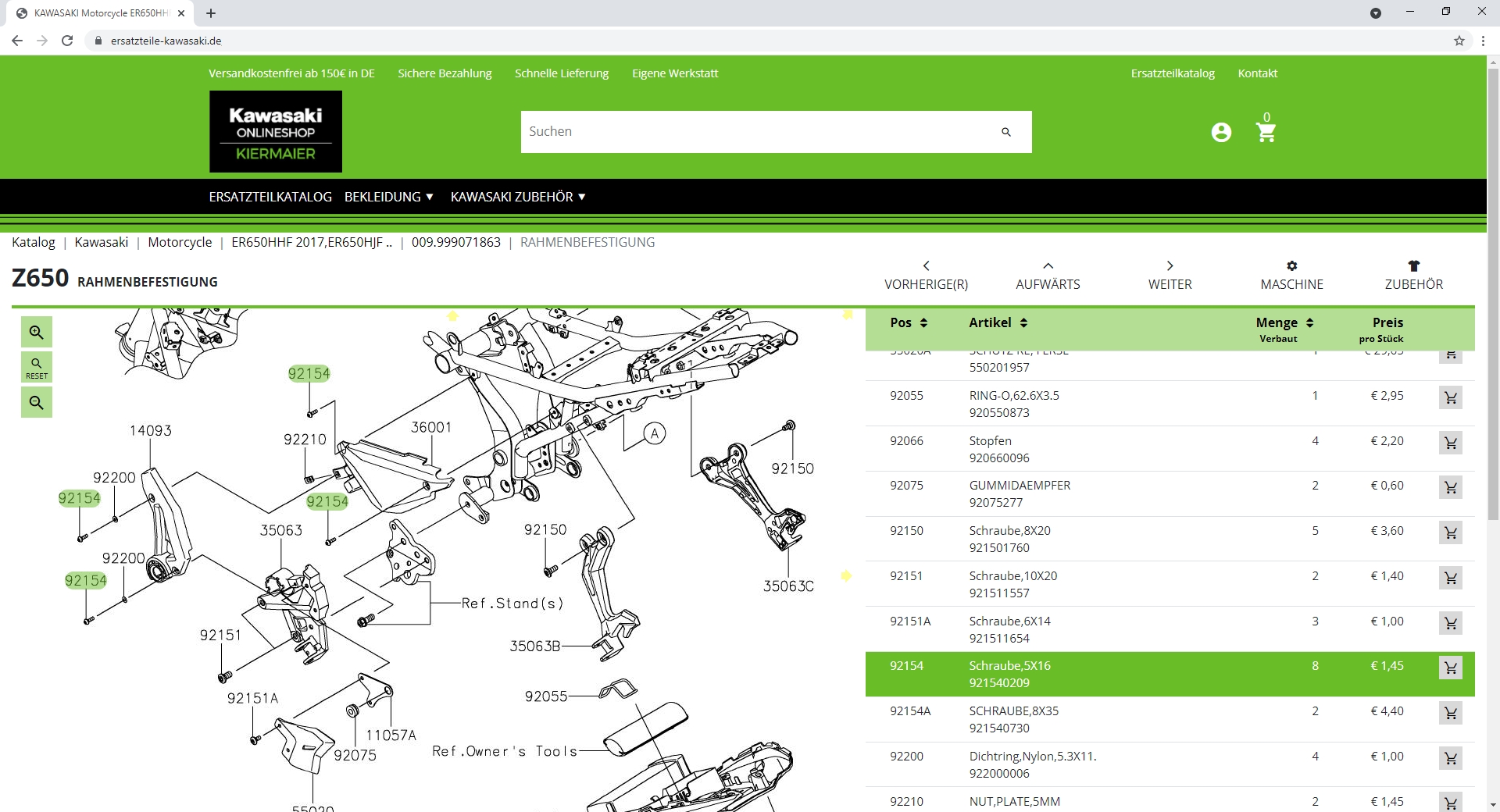Open a new browser tab
The image size is (1500, 812).
pyautogui.click(x=211, y=13)
